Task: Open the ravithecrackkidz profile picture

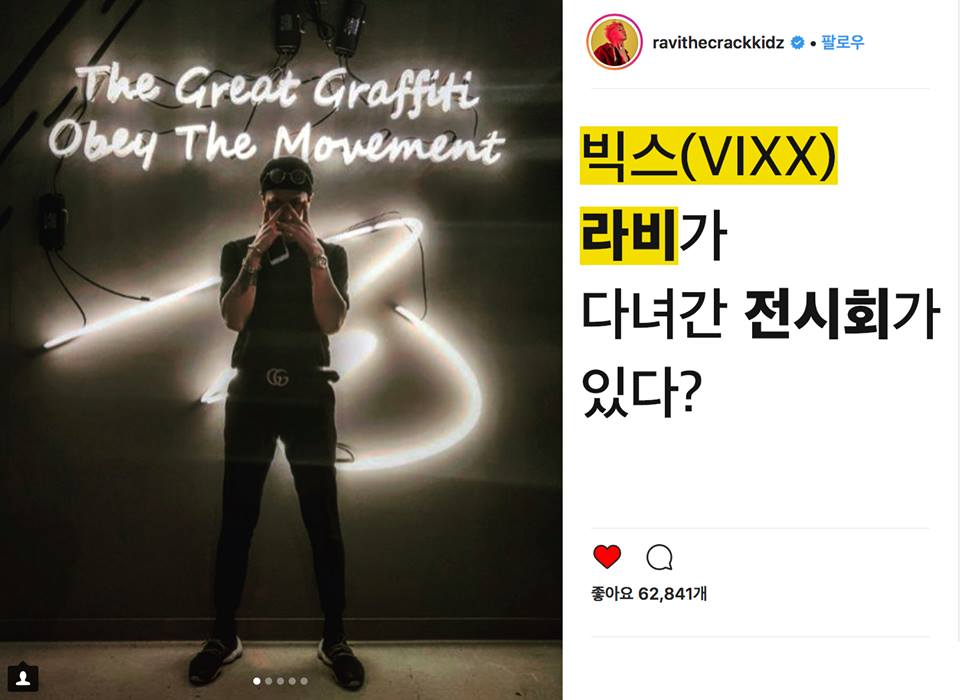Action: click(x=614, y=42)
